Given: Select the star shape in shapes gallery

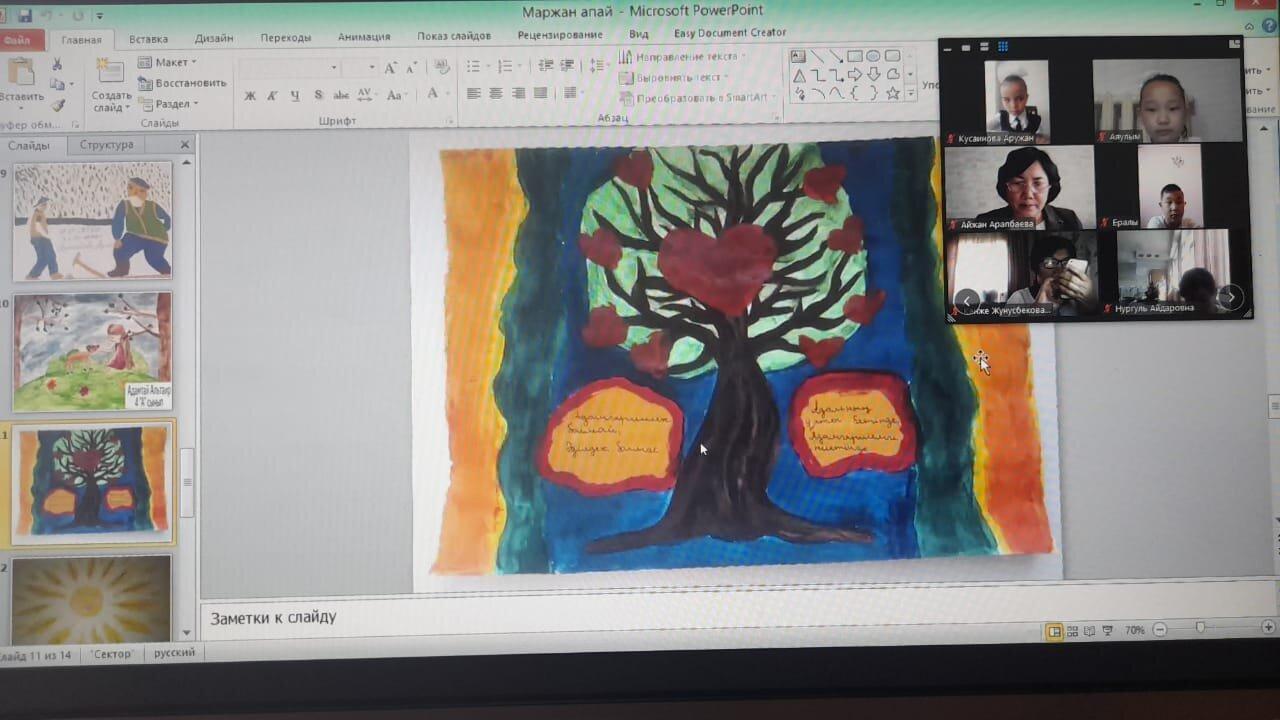Looking at the screenshot, I should click(892, 93).
